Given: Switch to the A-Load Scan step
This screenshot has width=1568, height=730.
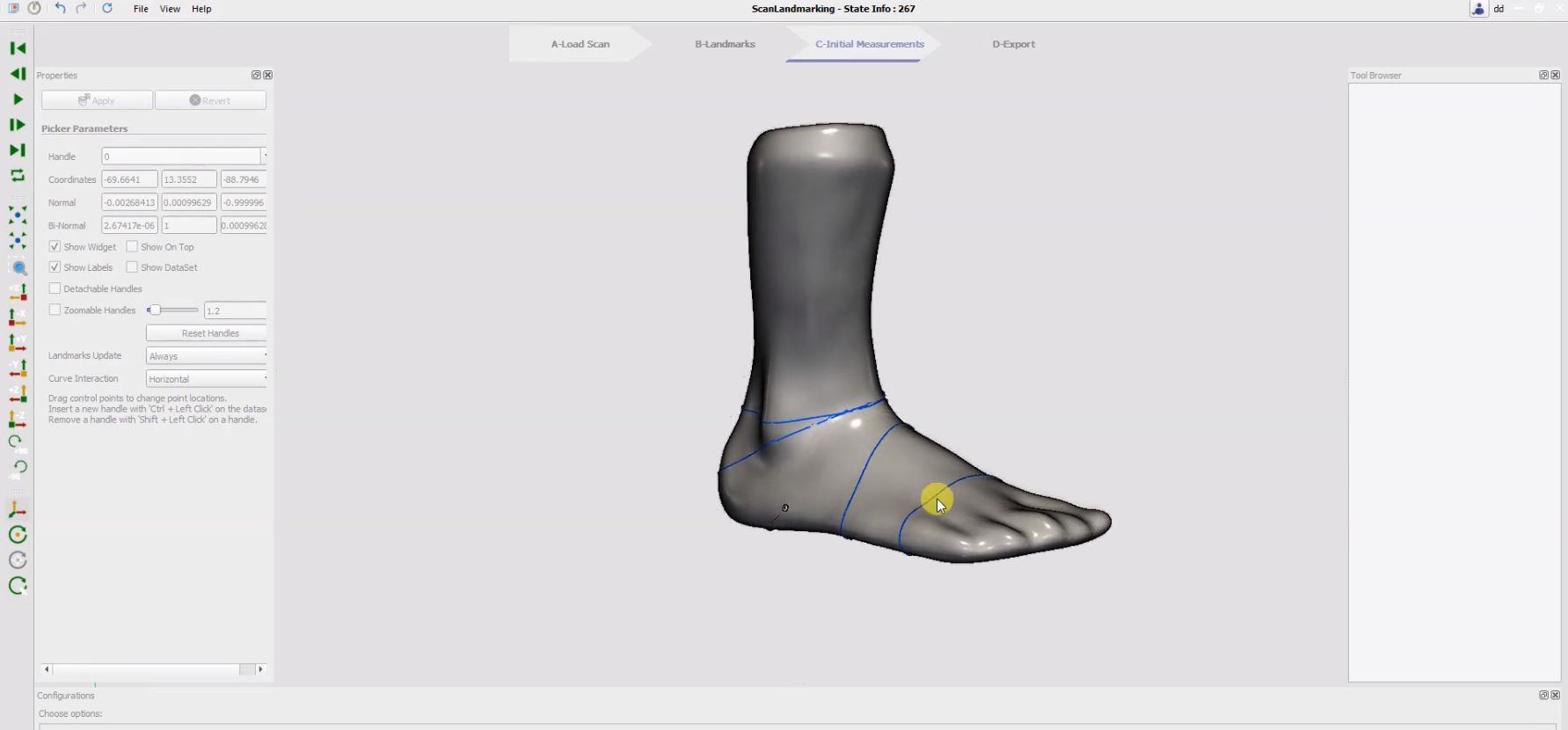Looking at the screenshot, I should [x=580, y=44].
